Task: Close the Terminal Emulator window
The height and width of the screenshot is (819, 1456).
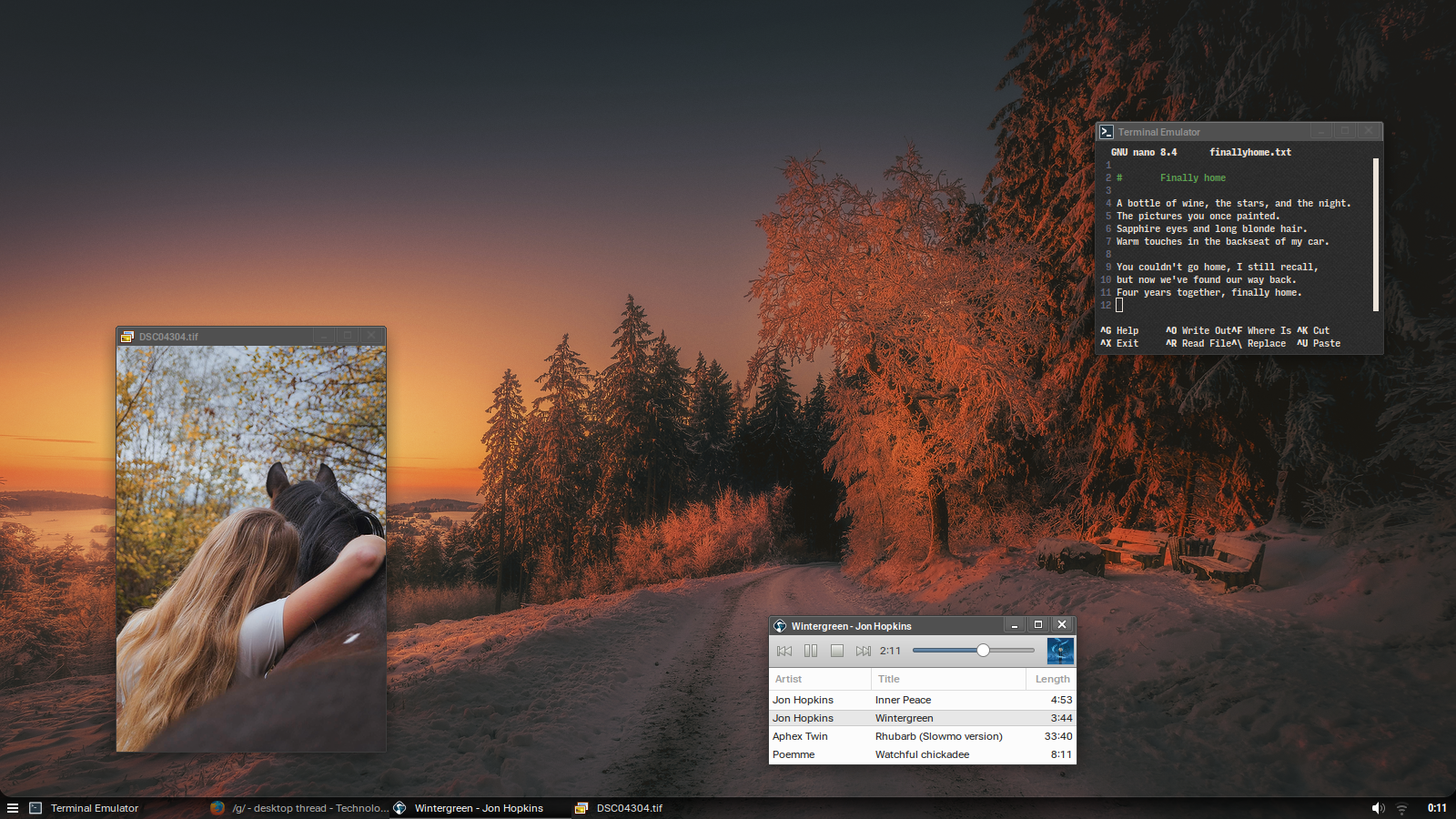Action: pos(1369,131)
